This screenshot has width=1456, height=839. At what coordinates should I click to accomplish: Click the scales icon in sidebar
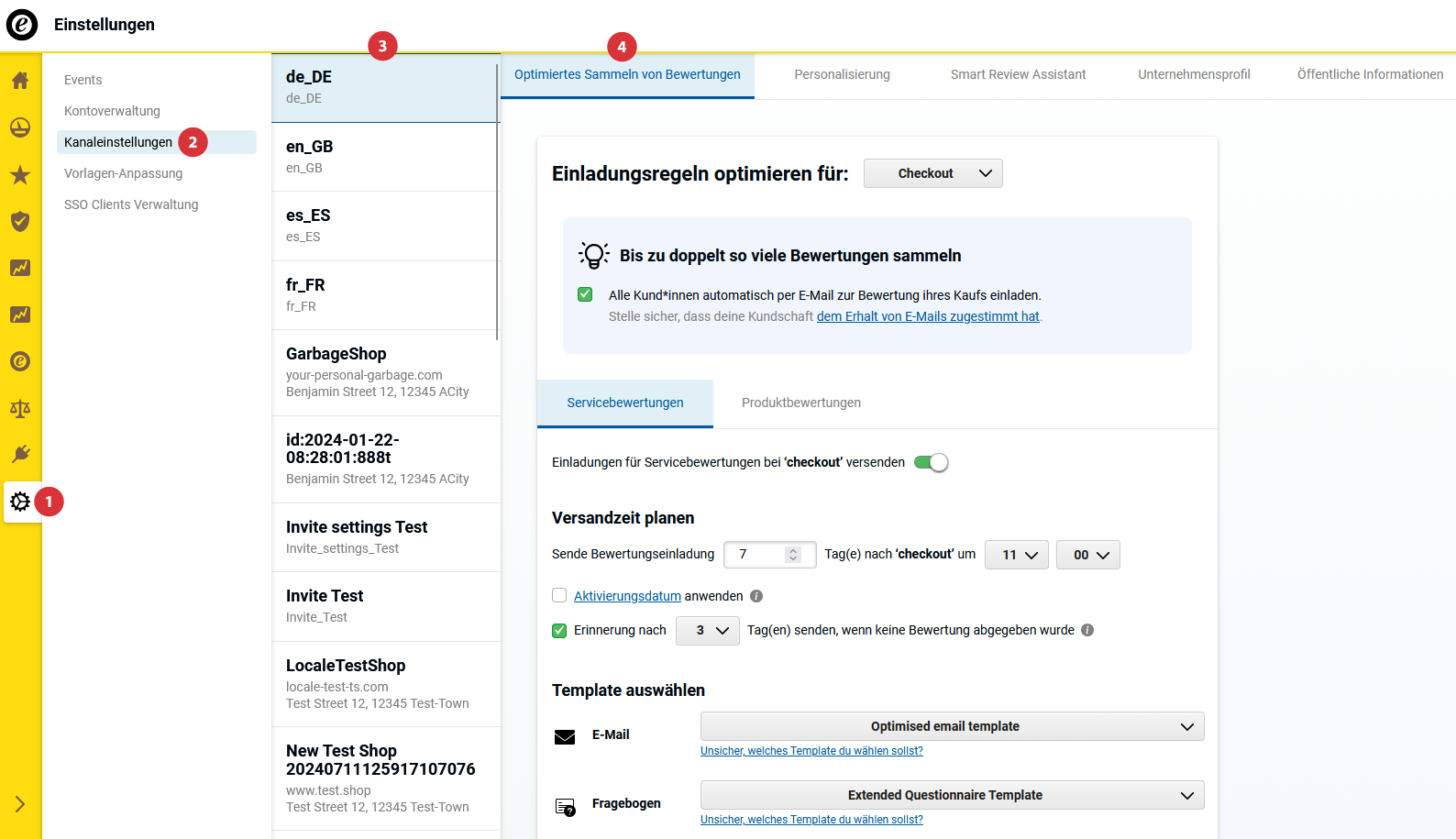pyautogui.click(x=20, y=408)
